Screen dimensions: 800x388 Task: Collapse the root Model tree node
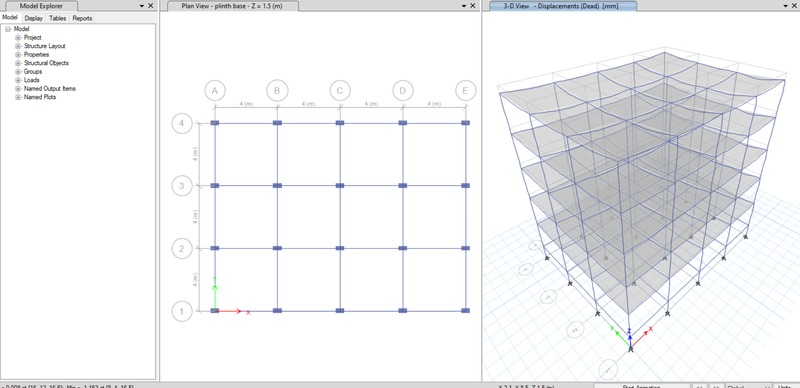[8, 29]
